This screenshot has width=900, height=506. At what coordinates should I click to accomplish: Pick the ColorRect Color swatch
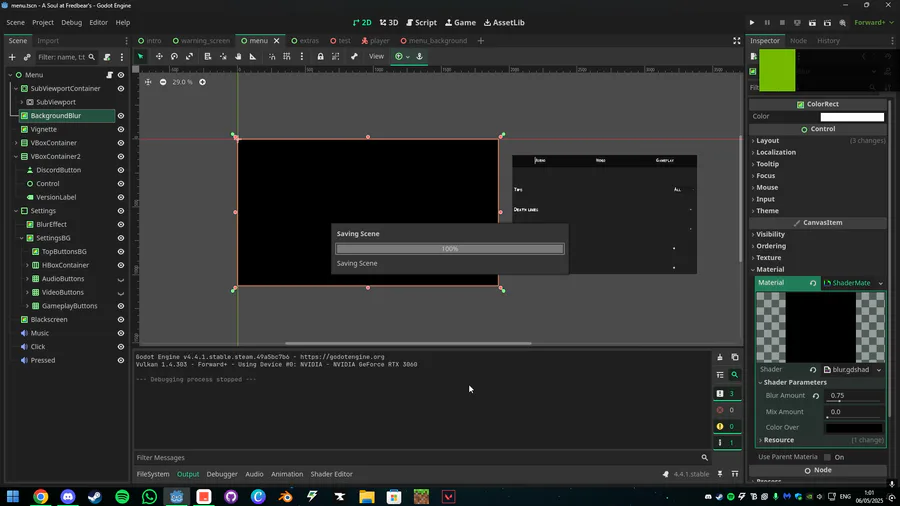tap(852, 116)
